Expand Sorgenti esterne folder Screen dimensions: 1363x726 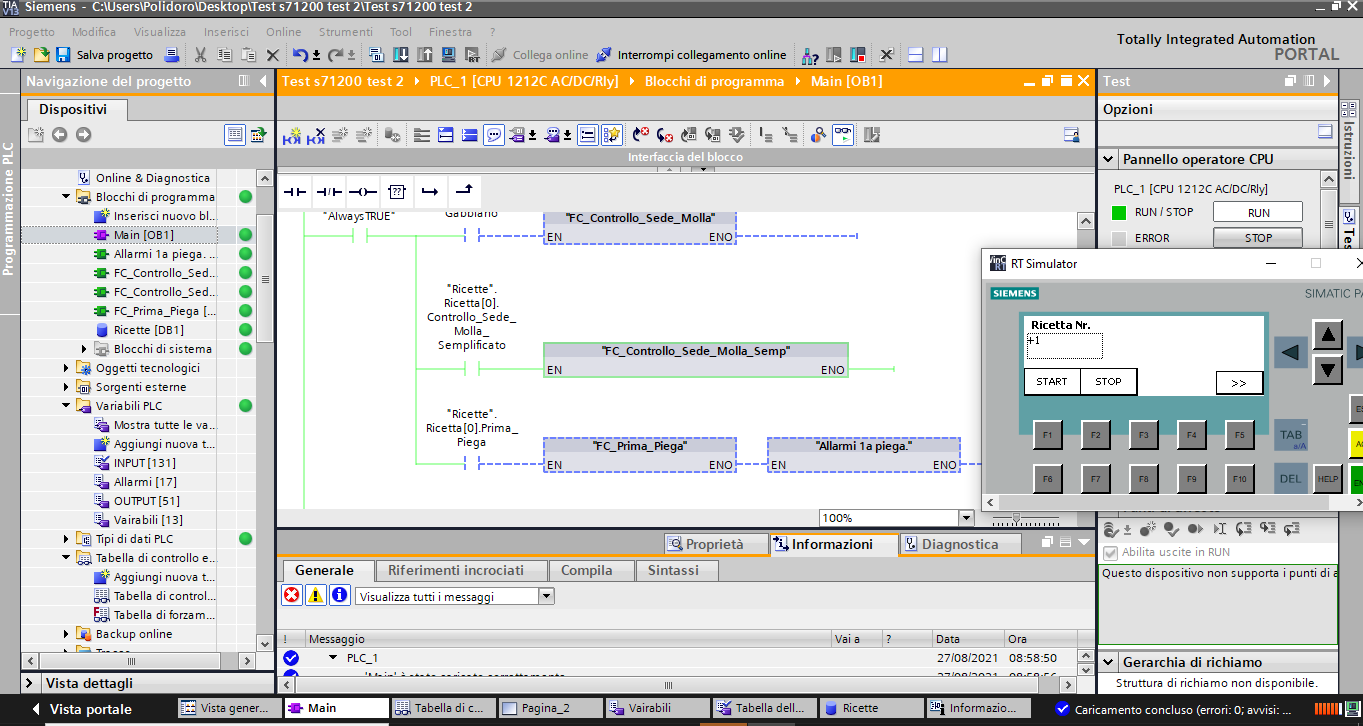(68, 387)
